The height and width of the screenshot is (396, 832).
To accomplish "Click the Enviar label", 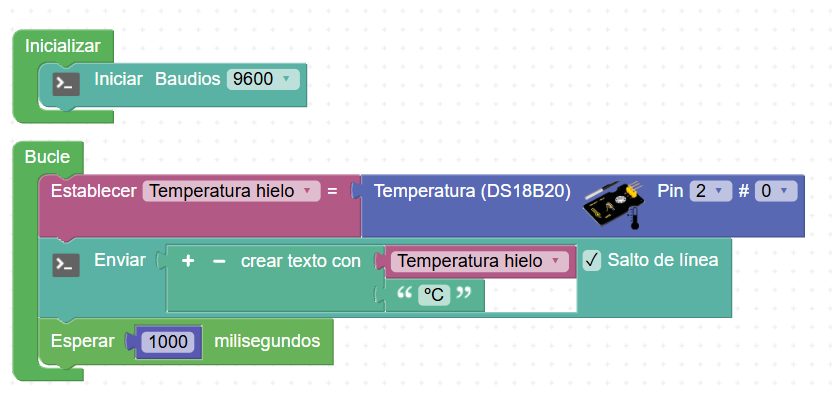I will [x=120, y=260].
